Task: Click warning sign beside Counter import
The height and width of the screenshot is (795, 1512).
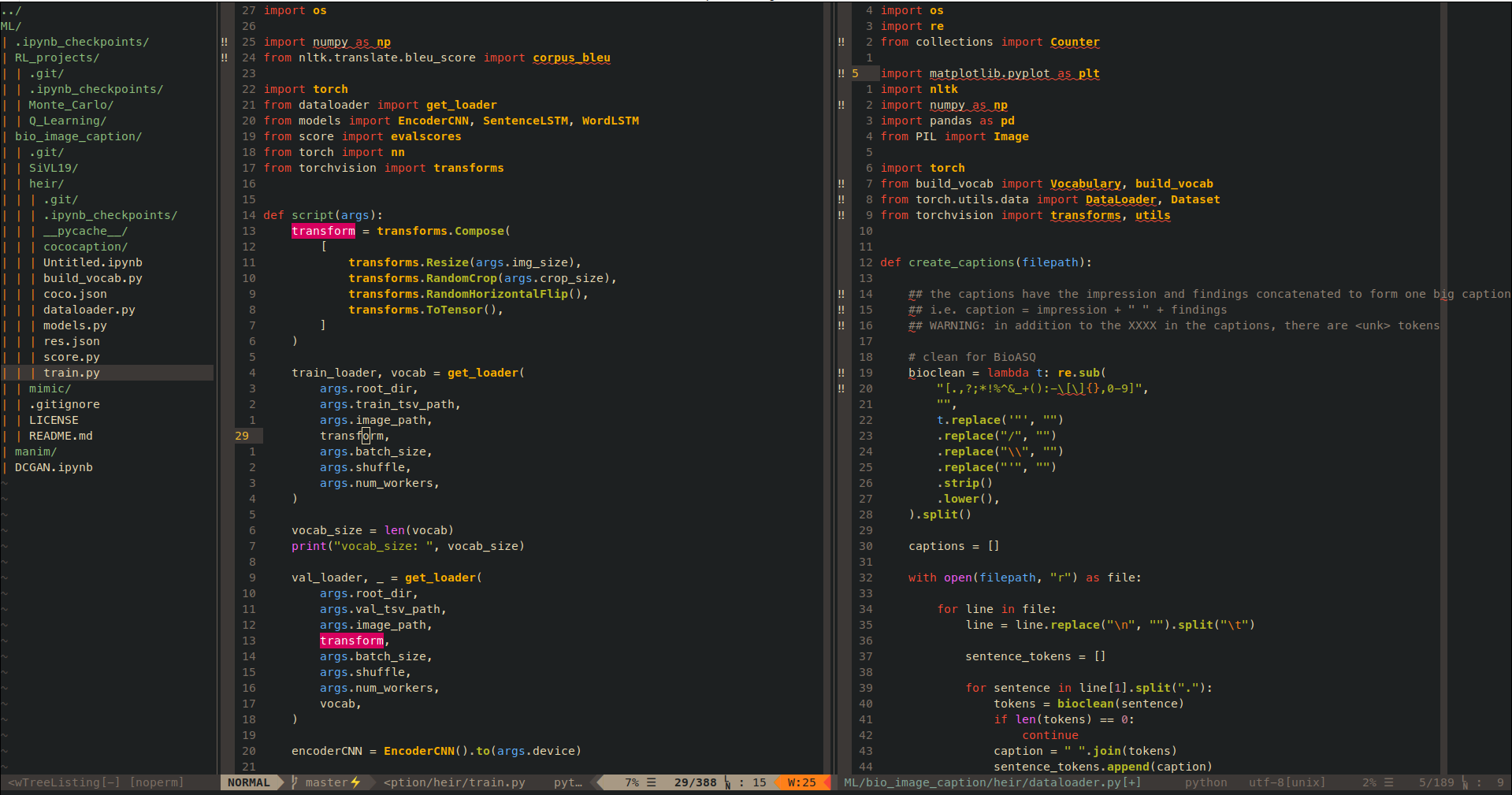Action: [841, 42]
